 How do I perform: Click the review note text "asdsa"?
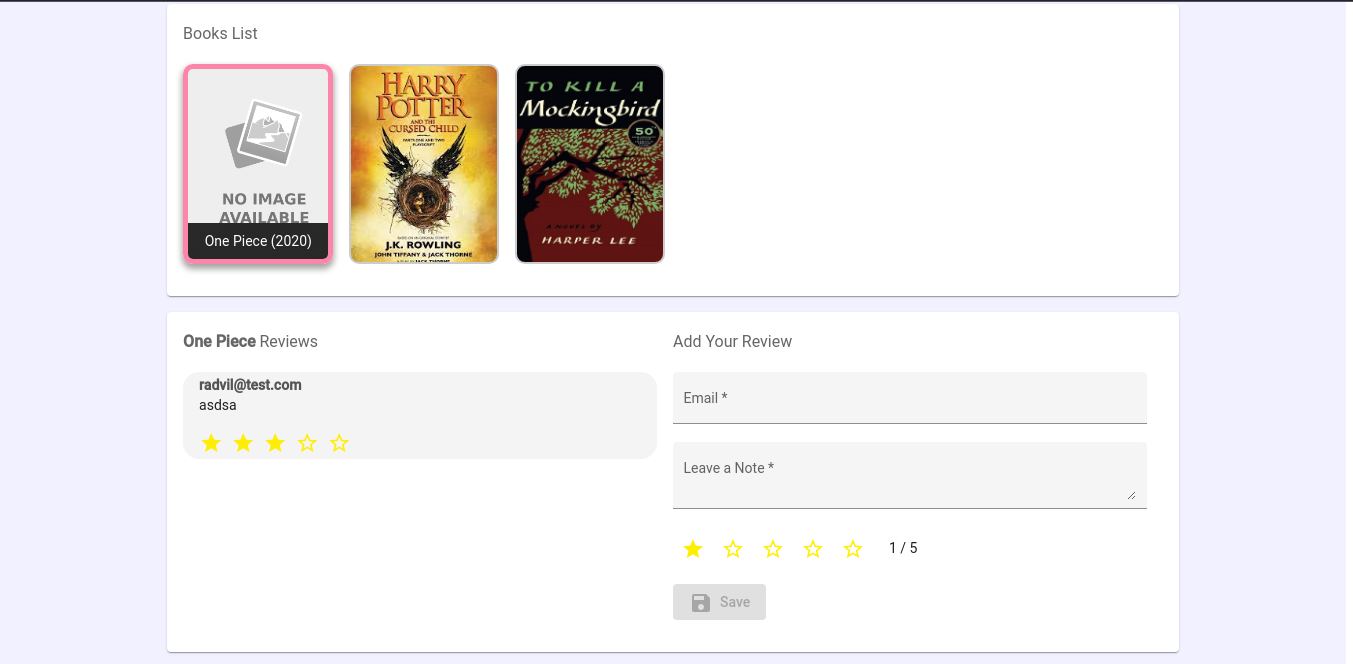(218, 406)
